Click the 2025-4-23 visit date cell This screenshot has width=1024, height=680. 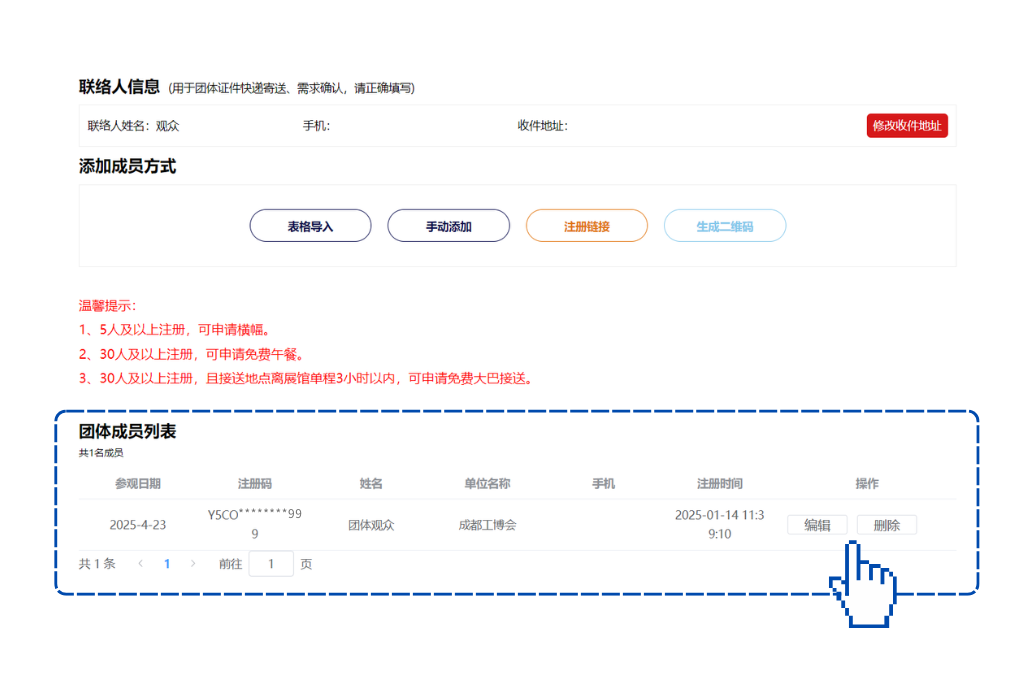138,525
